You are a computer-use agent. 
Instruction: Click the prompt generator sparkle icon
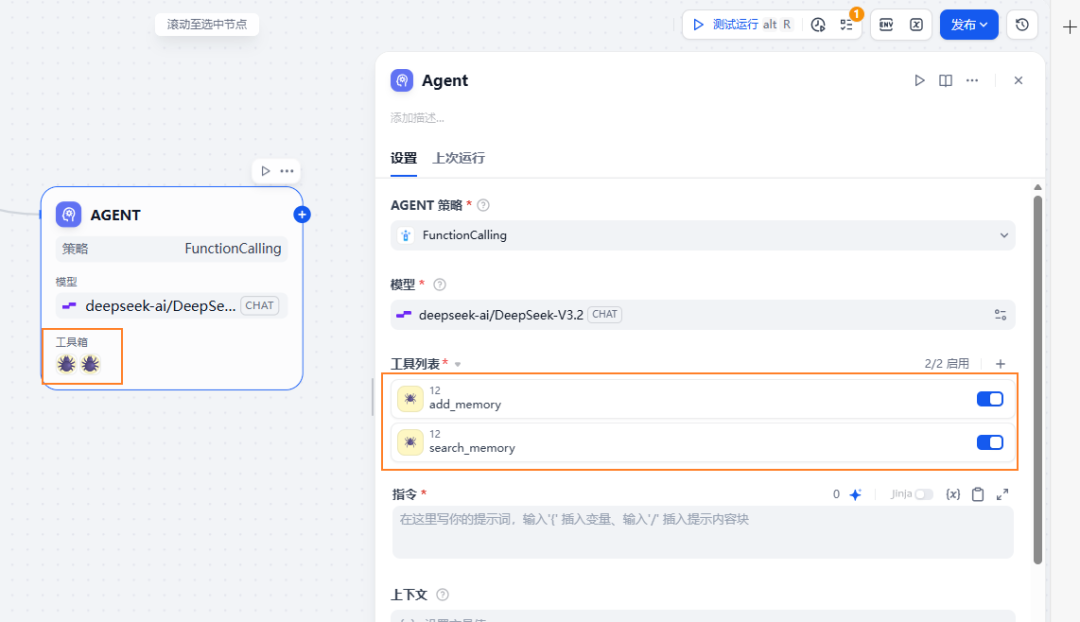point(855,494)
